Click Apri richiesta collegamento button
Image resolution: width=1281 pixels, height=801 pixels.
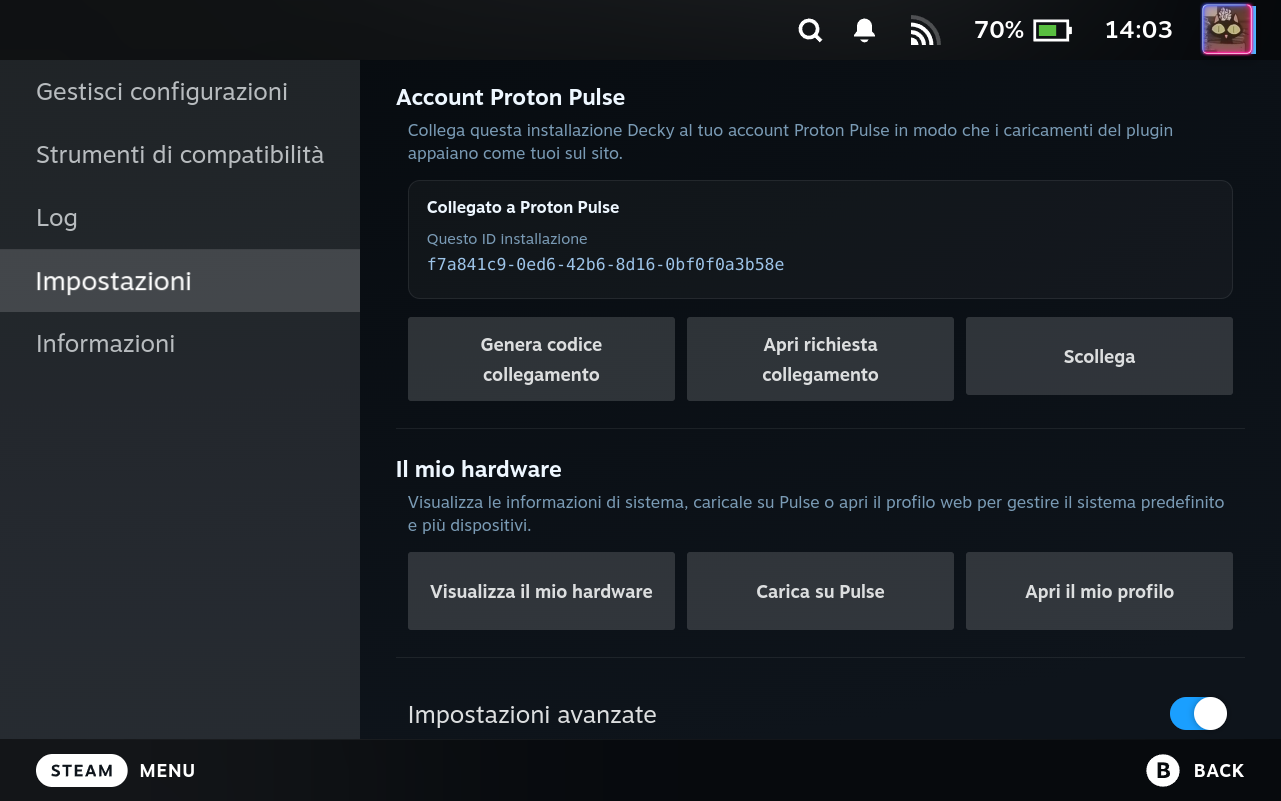coord(820,359)
